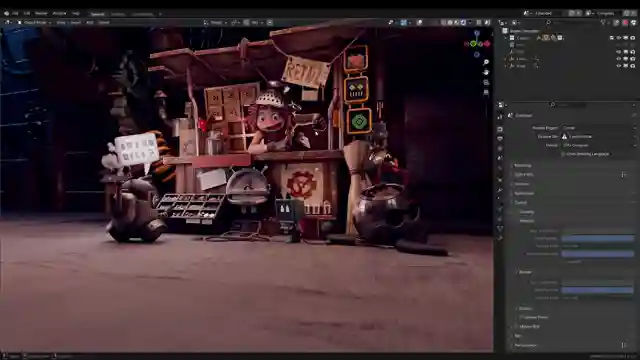Click the zoom magnifier viewport icon

[x=486, y=62]
